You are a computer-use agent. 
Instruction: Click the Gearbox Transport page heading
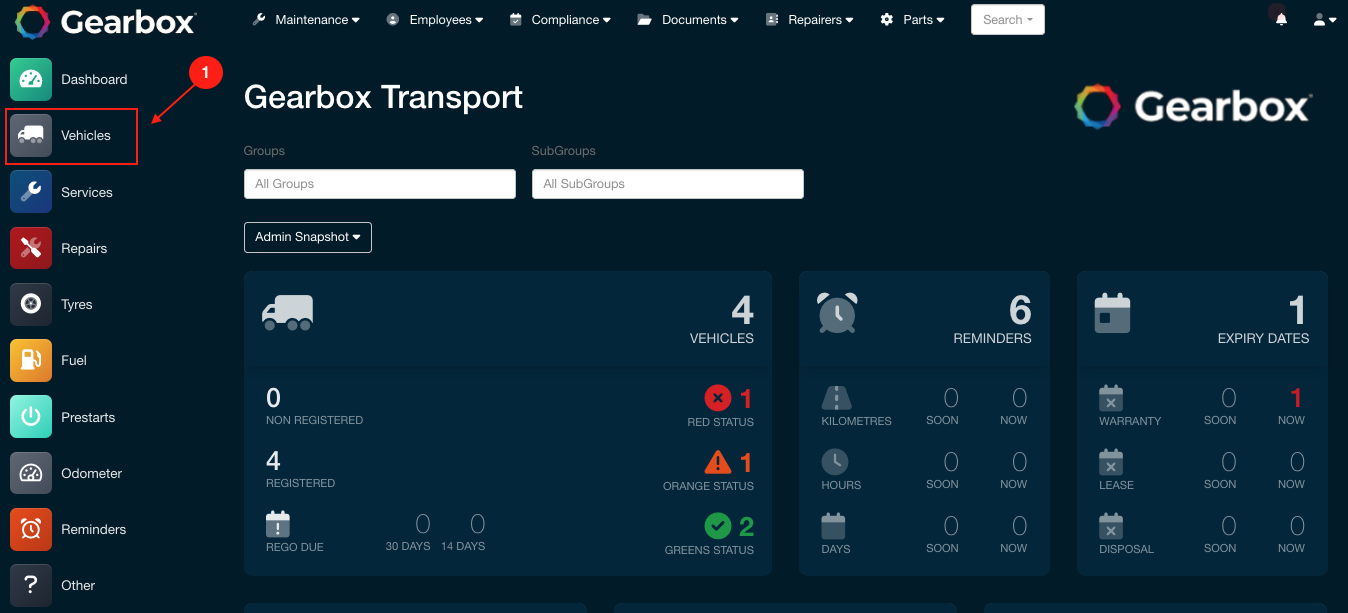point(384,97)
